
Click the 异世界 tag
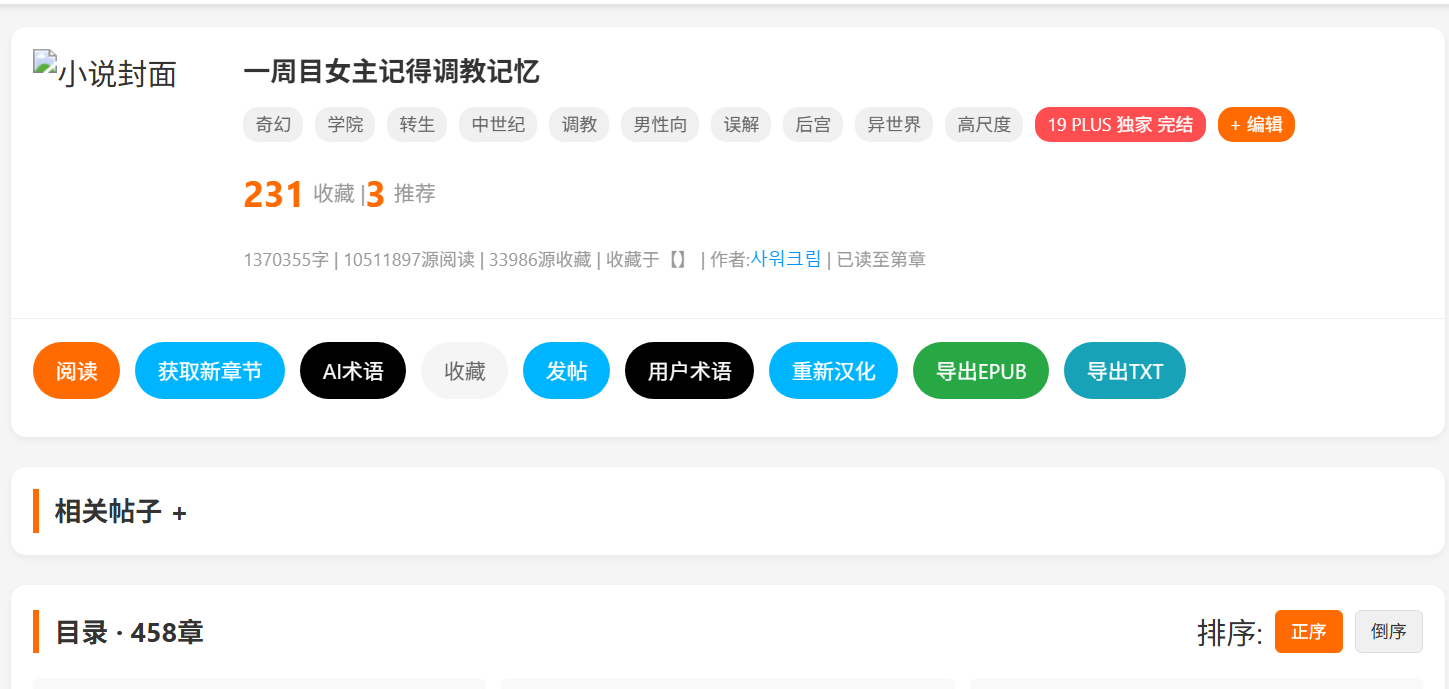point(893,125)
